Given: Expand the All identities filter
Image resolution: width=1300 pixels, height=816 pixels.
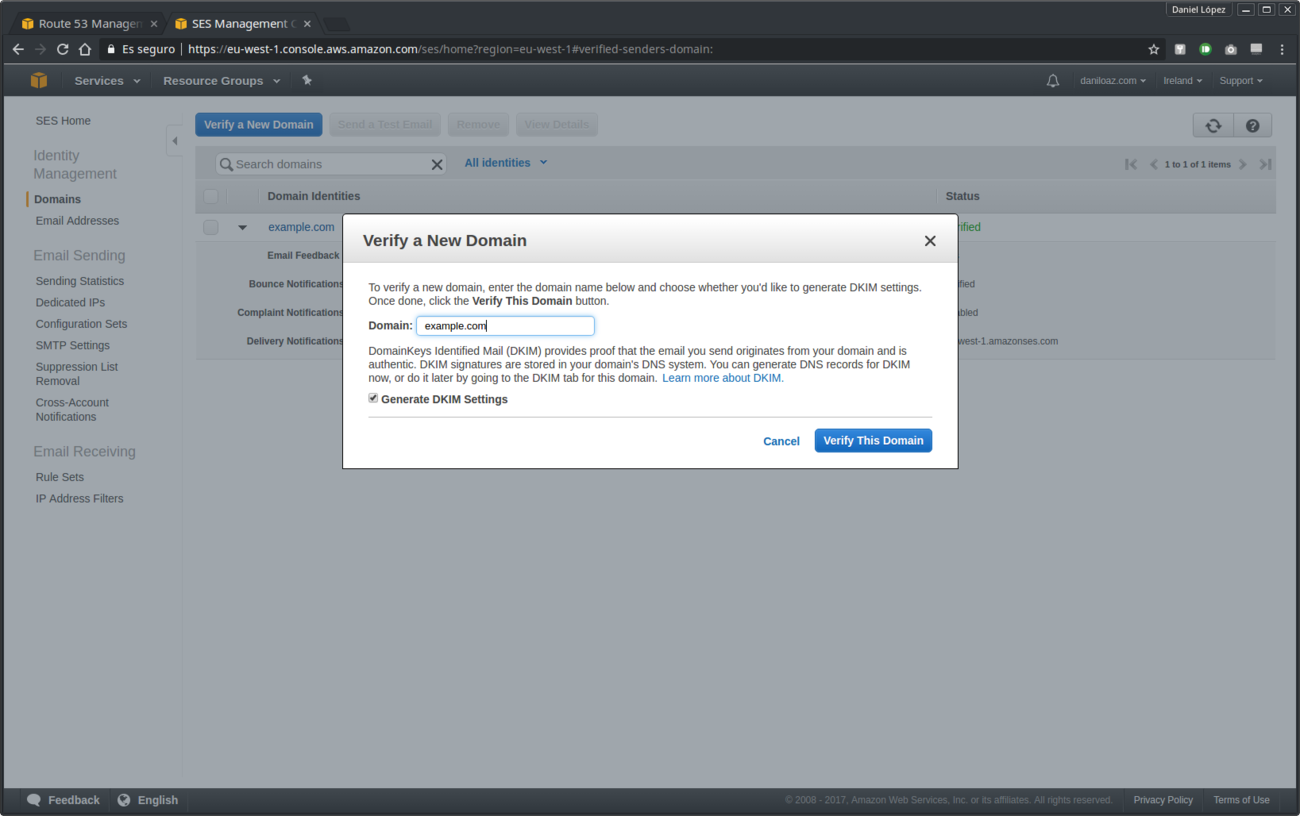Looking at the screenshot, I should pos(505,162).
